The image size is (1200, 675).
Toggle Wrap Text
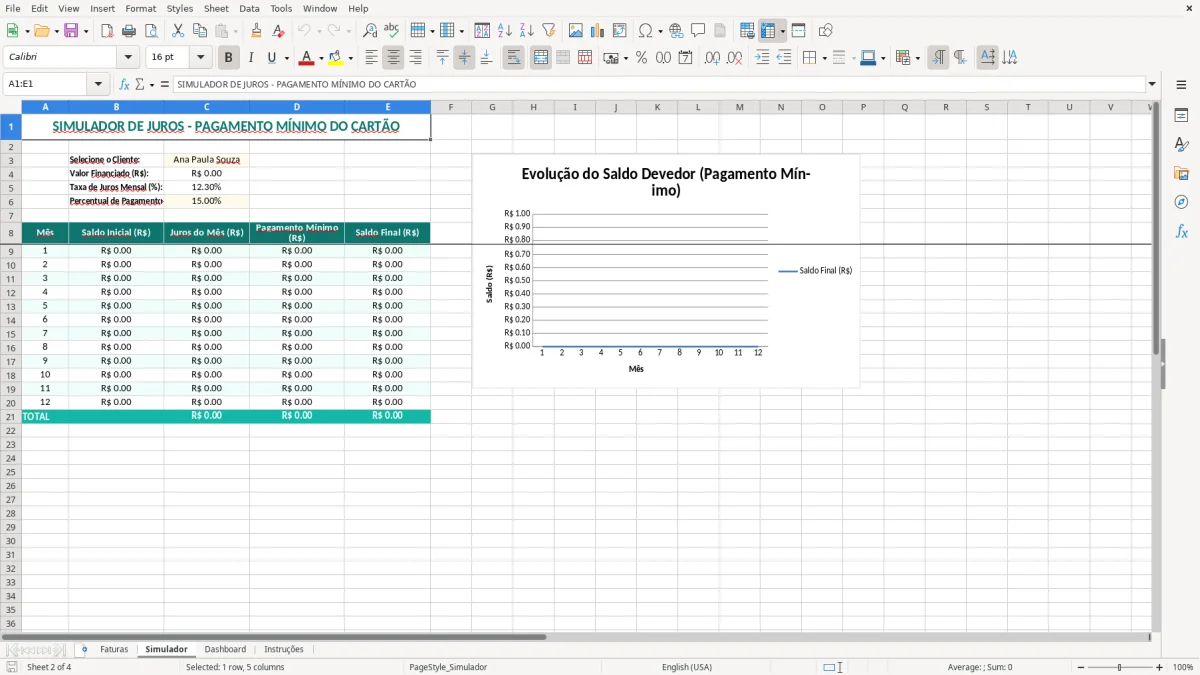tap(514, 58)
